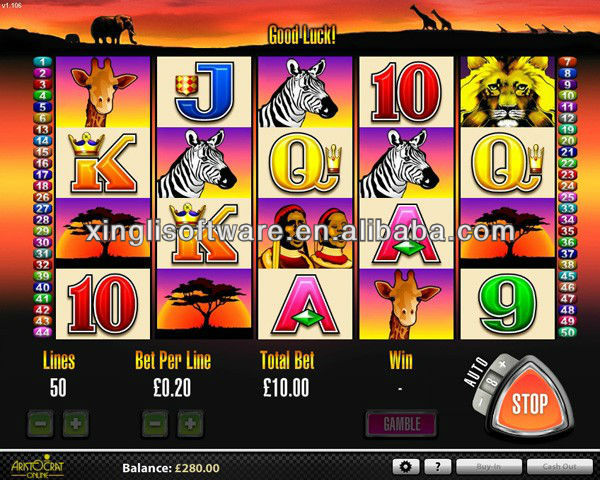This screenshot has width=600, height=480.
Task: Select payline number 44 marker
Action: pyautogui.click(x=42, y=332)
